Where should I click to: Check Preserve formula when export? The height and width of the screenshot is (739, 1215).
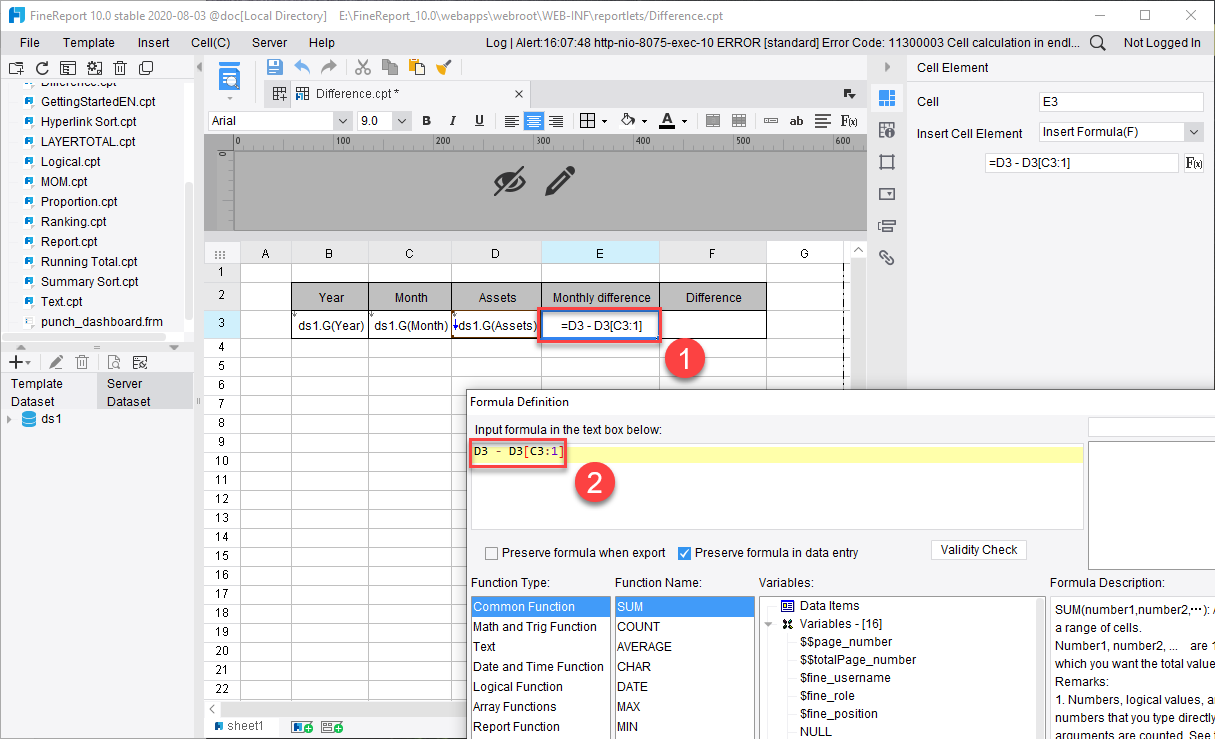pos(492,553)
